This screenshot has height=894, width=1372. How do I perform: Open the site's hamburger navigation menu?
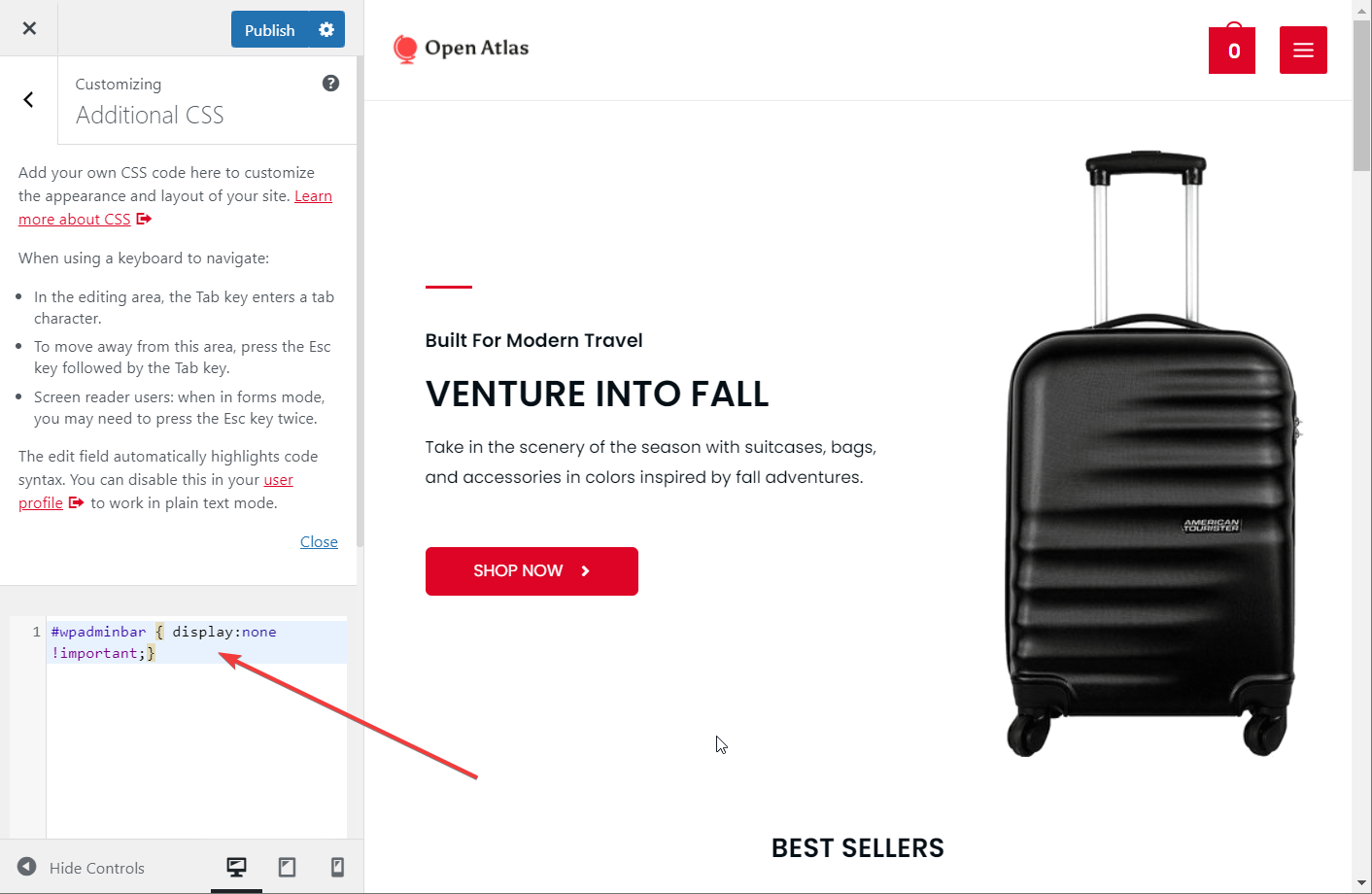point(1303,50)
